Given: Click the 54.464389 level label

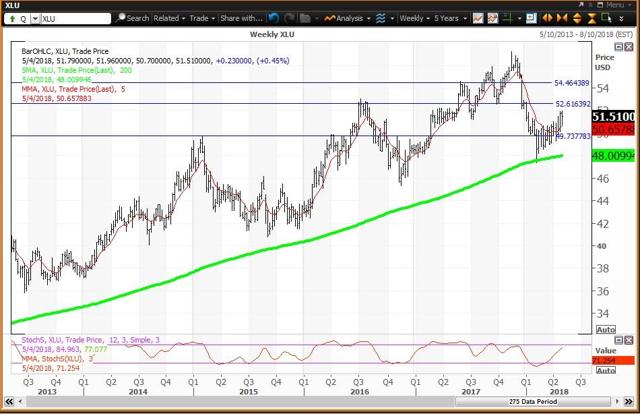Looking at the screenshot, I should pos(571,83).
